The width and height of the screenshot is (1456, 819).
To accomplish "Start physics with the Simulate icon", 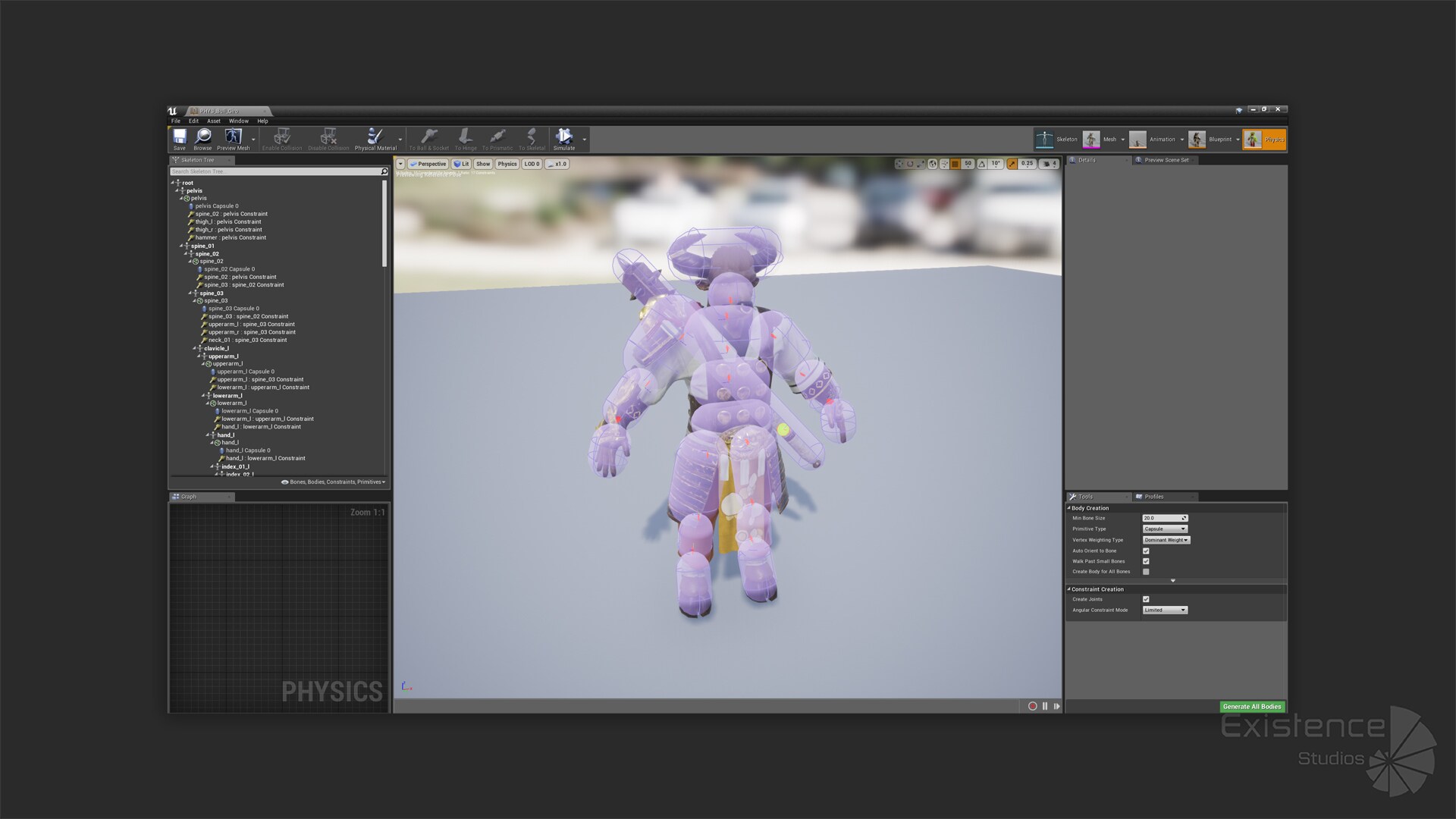I will 563,137.
